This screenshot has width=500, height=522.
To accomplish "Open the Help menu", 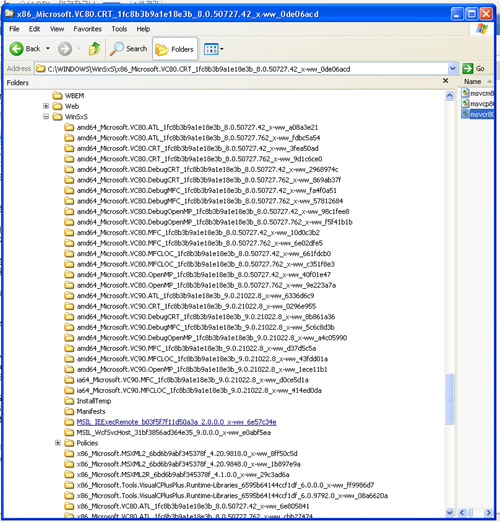I will 143,29.
